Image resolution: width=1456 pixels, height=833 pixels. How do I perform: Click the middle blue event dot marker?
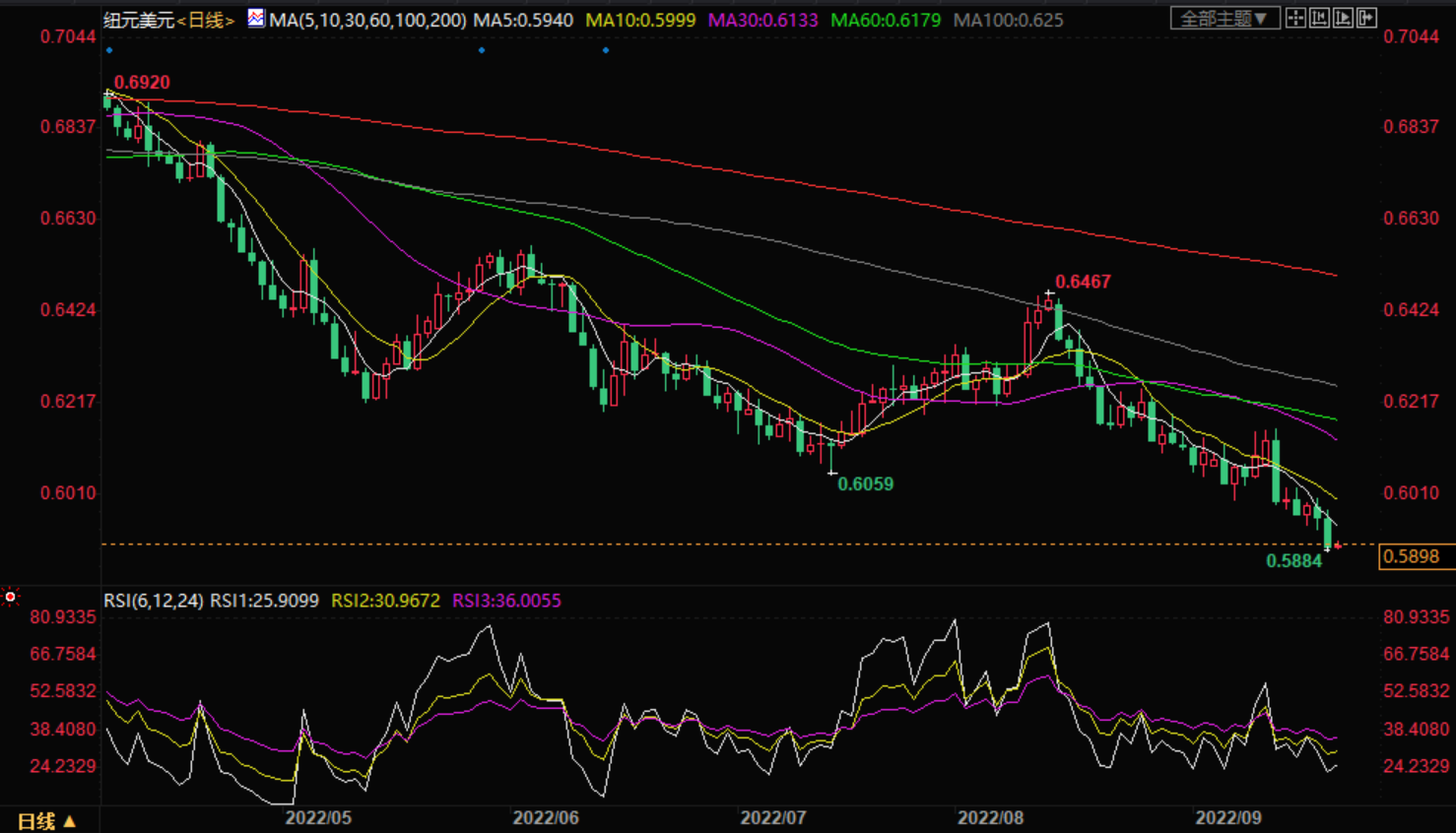(x=482, y=50)
